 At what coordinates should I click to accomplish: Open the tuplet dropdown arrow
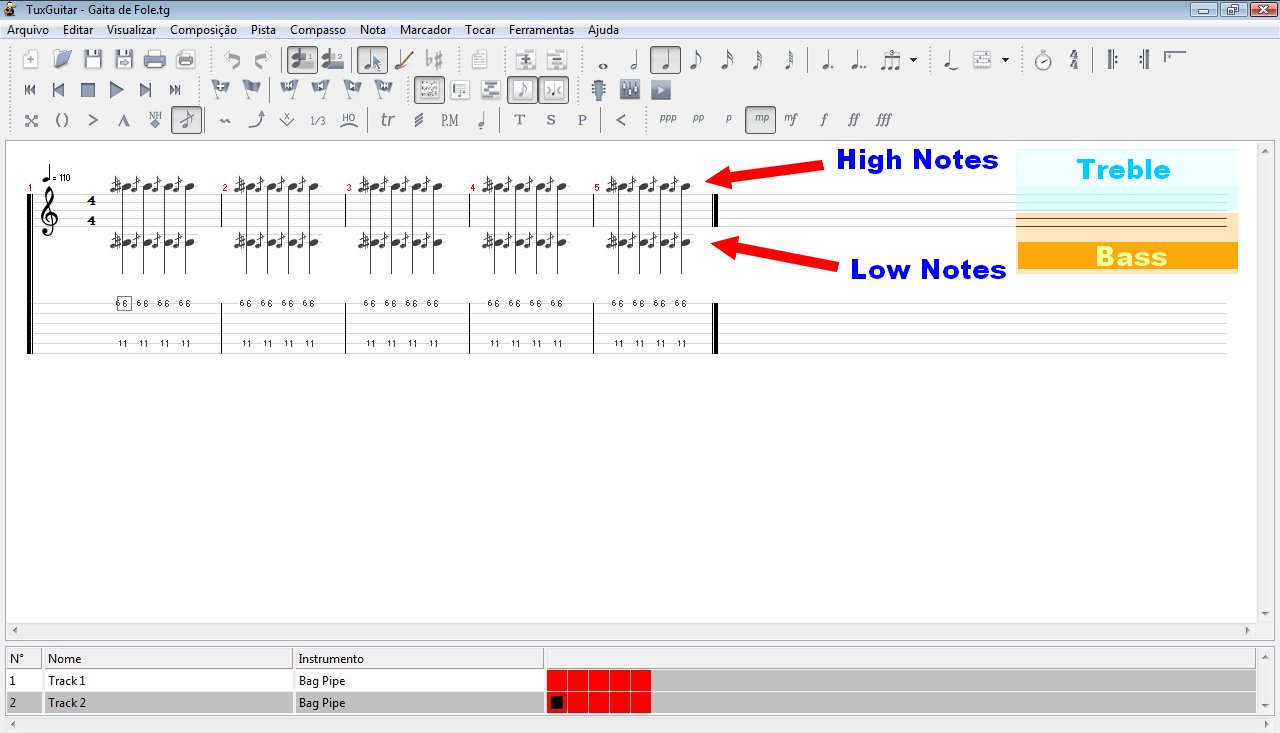tap(913, 61)
